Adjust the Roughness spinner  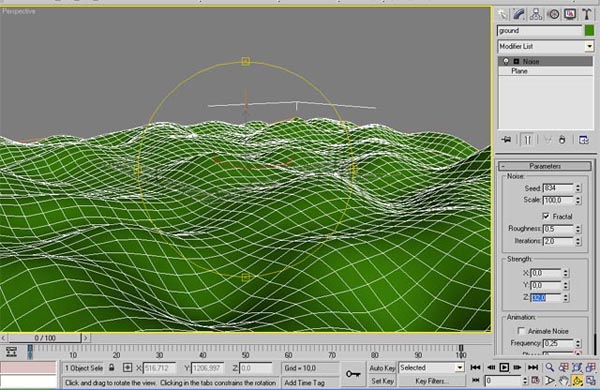pyautogui.click(x=578, y=229)
